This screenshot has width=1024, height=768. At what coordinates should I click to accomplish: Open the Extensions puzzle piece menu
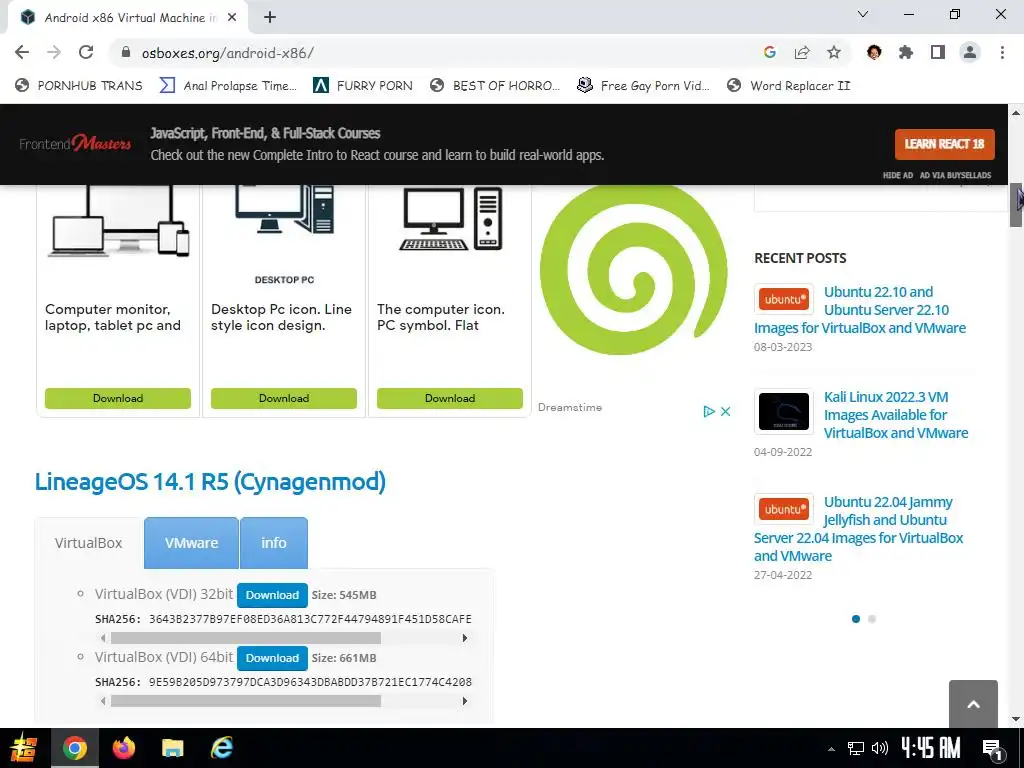pos(906,52)
